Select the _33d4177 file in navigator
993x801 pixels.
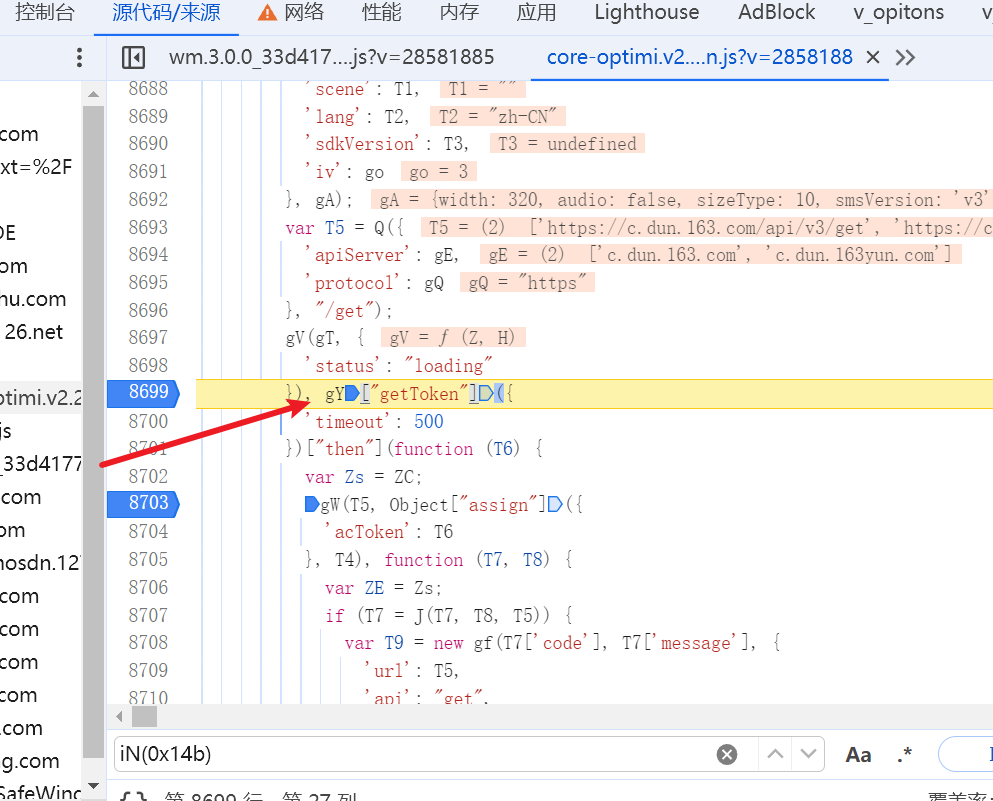(x=41, y=464)
